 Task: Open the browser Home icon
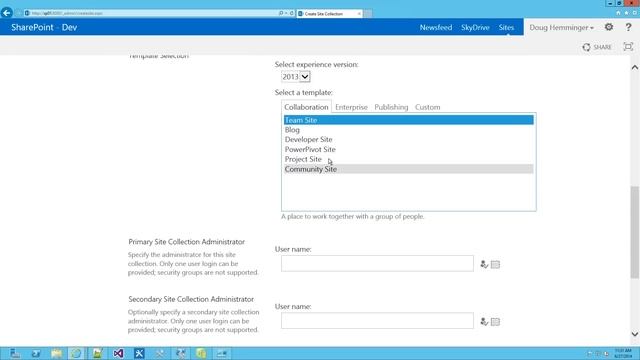click(x=618, y=13)
